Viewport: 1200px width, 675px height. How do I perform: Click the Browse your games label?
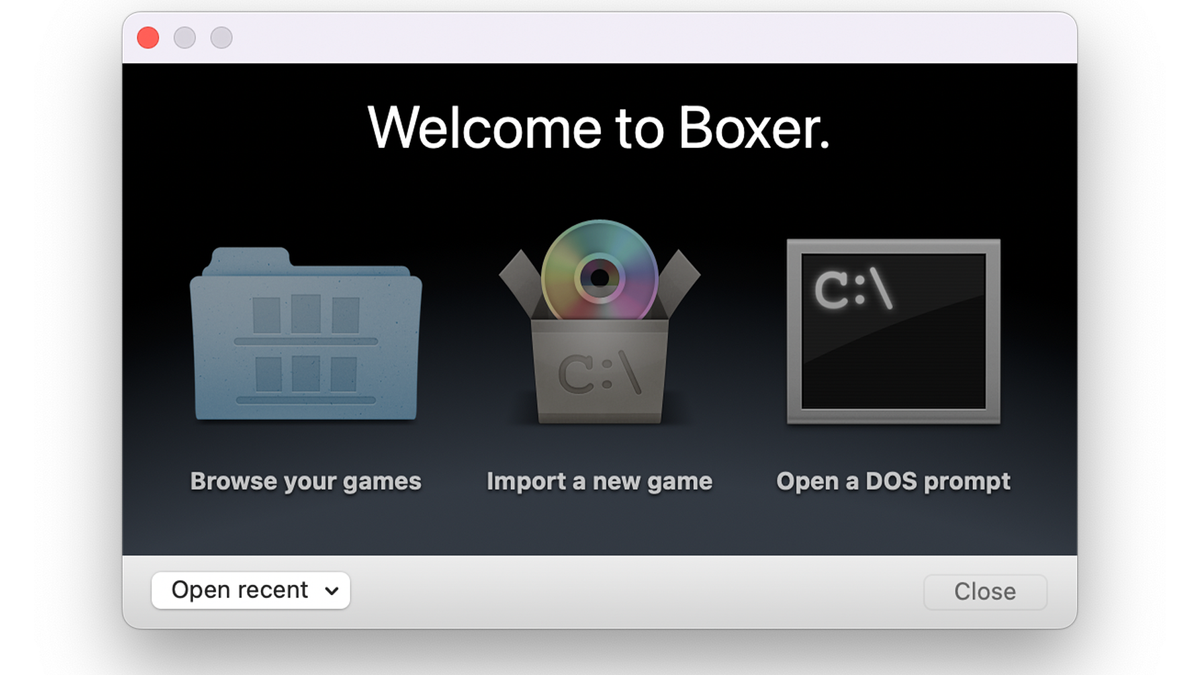click(x=305, y=481)
